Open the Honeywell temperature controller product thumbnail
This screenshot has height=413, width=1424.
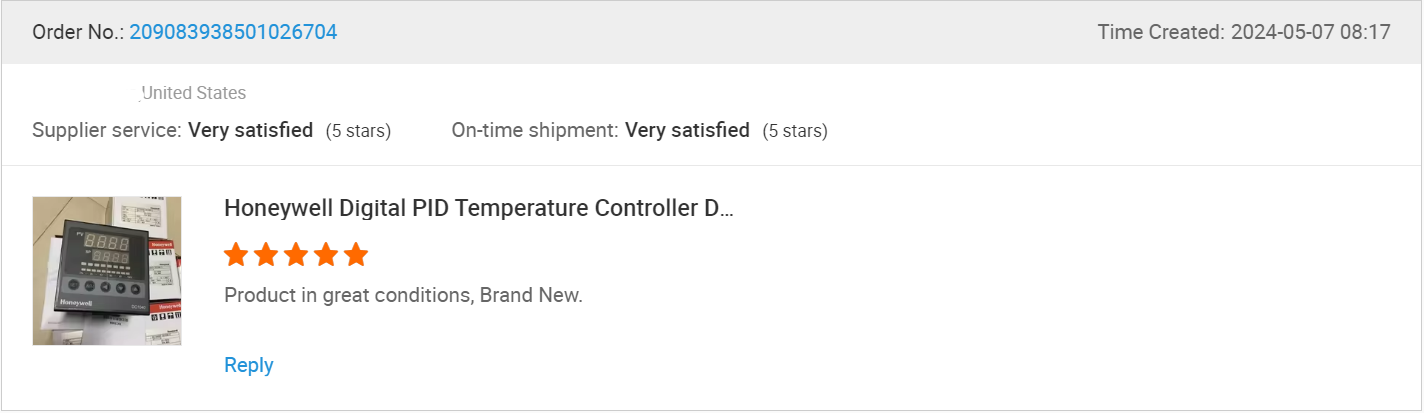(x=107, y=271)
